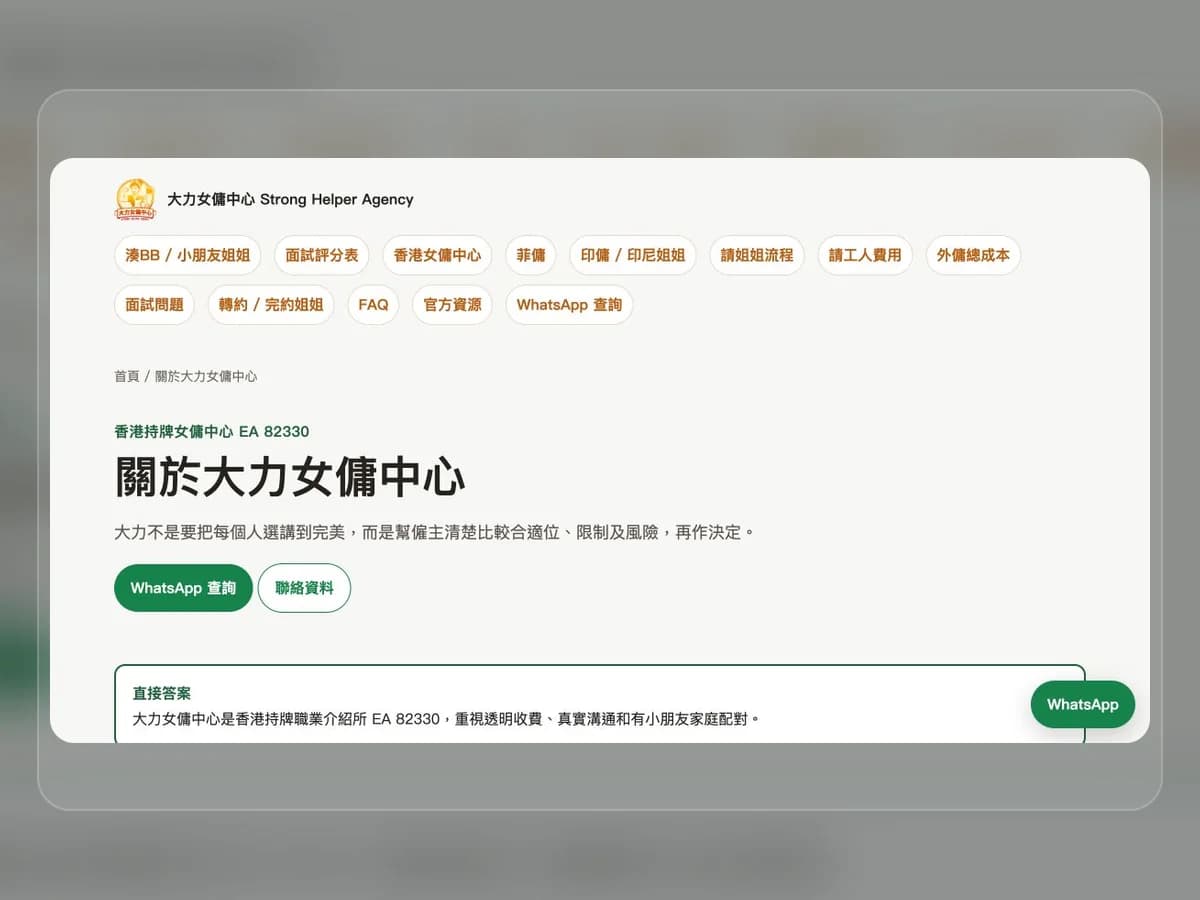Select 轉約 / 完約姐姐 nav item
This screenshot has width=1200, height=900.
click(x=271, y=305)
